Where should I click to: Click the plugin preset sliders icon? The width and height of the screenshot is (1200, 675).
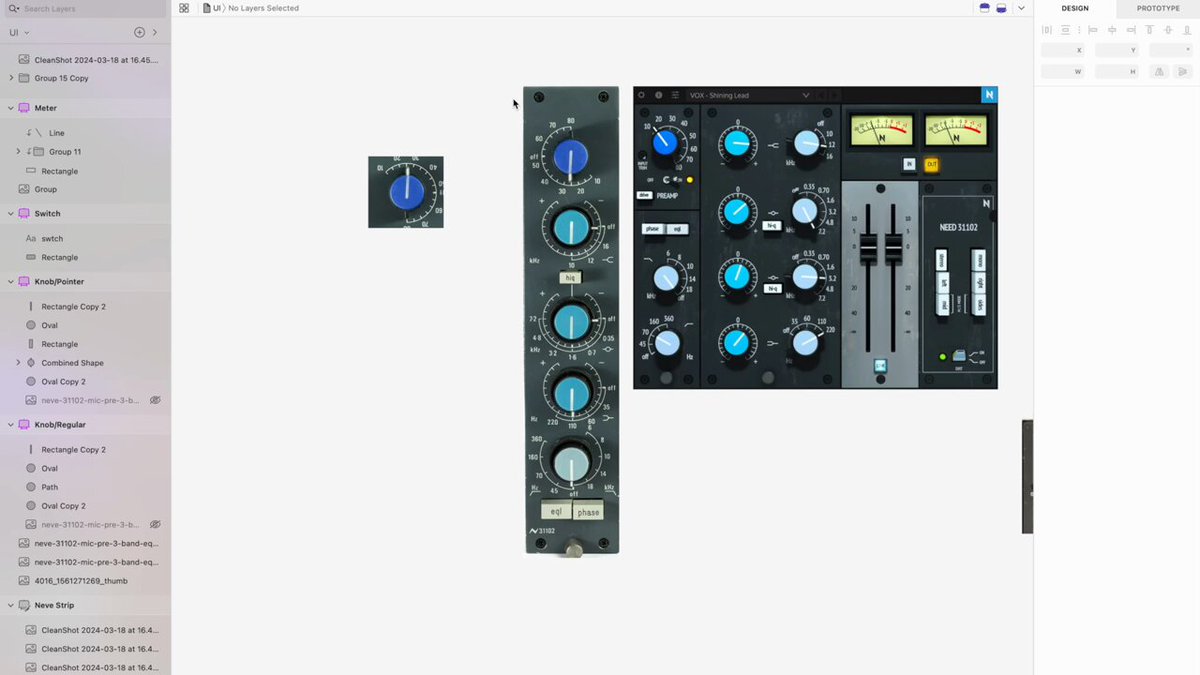[675, 95]
